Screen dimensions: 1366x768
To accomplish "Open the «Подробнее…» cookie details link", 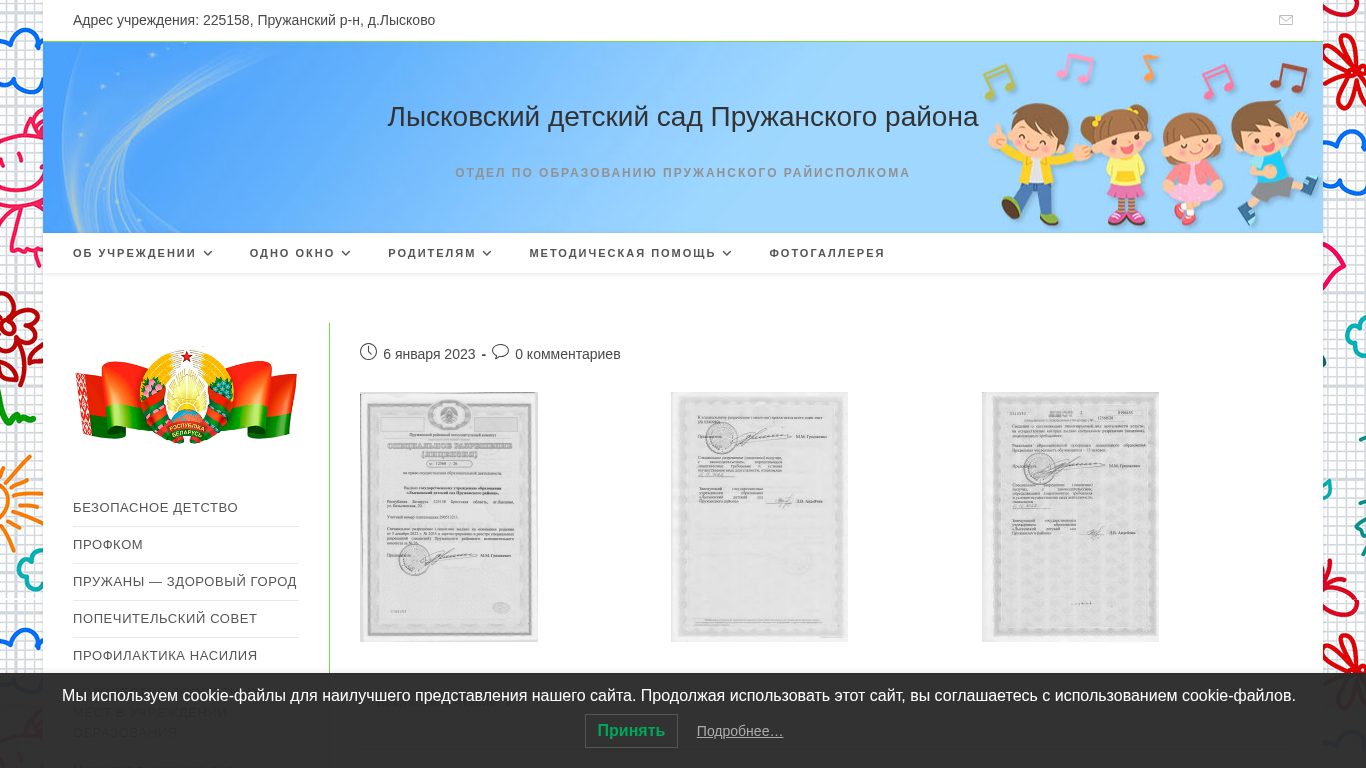I will [740, 732].
